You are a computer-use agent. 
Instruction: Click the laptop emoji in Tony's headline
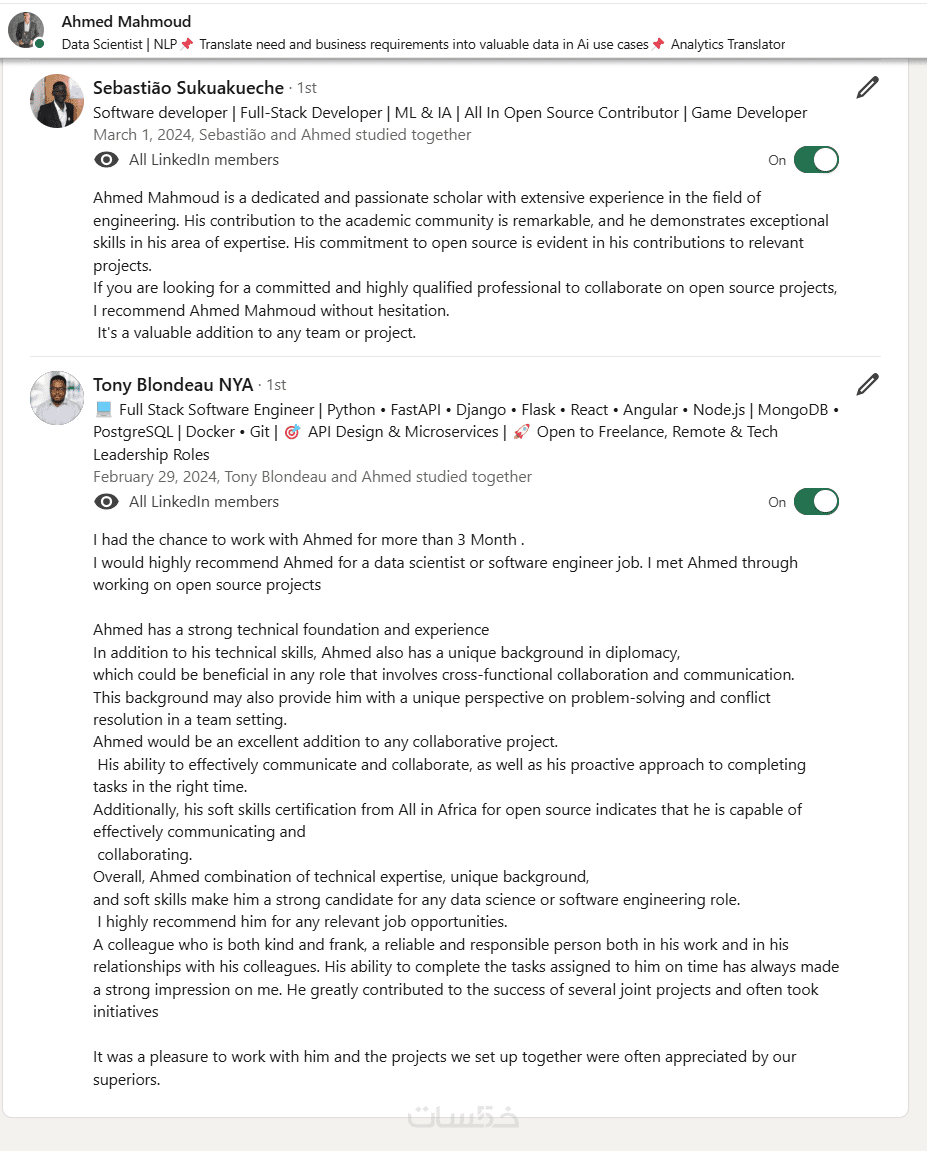click(103, 410)
